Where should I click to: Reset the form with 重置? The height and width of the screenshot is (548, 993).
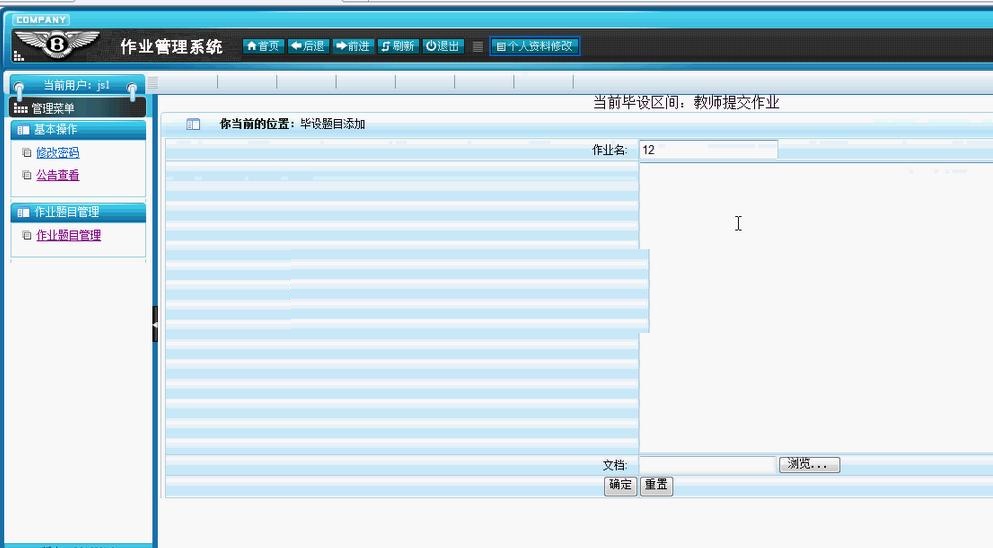pyautogui.click(x=656, y=485)
